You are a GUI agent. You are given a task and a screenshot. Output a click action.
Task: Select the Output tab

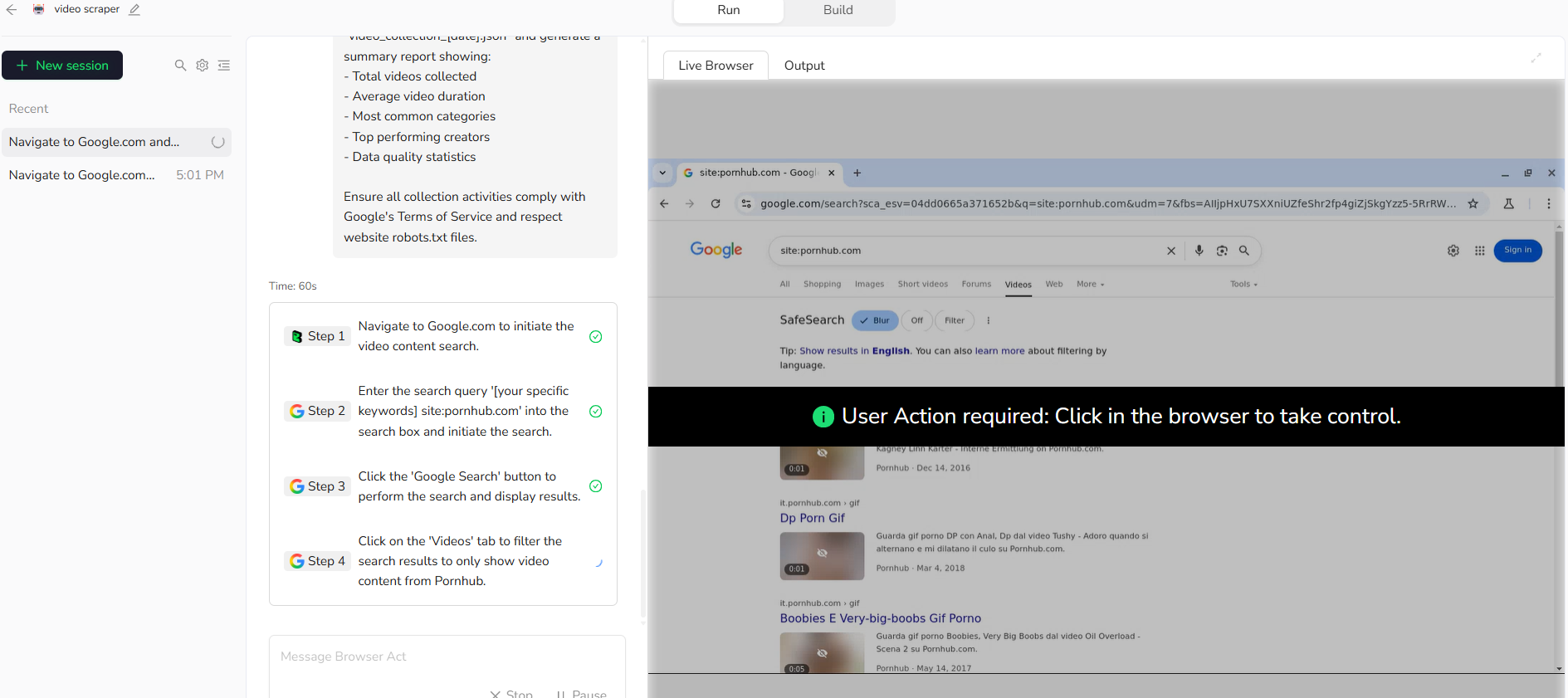(804, 66)
